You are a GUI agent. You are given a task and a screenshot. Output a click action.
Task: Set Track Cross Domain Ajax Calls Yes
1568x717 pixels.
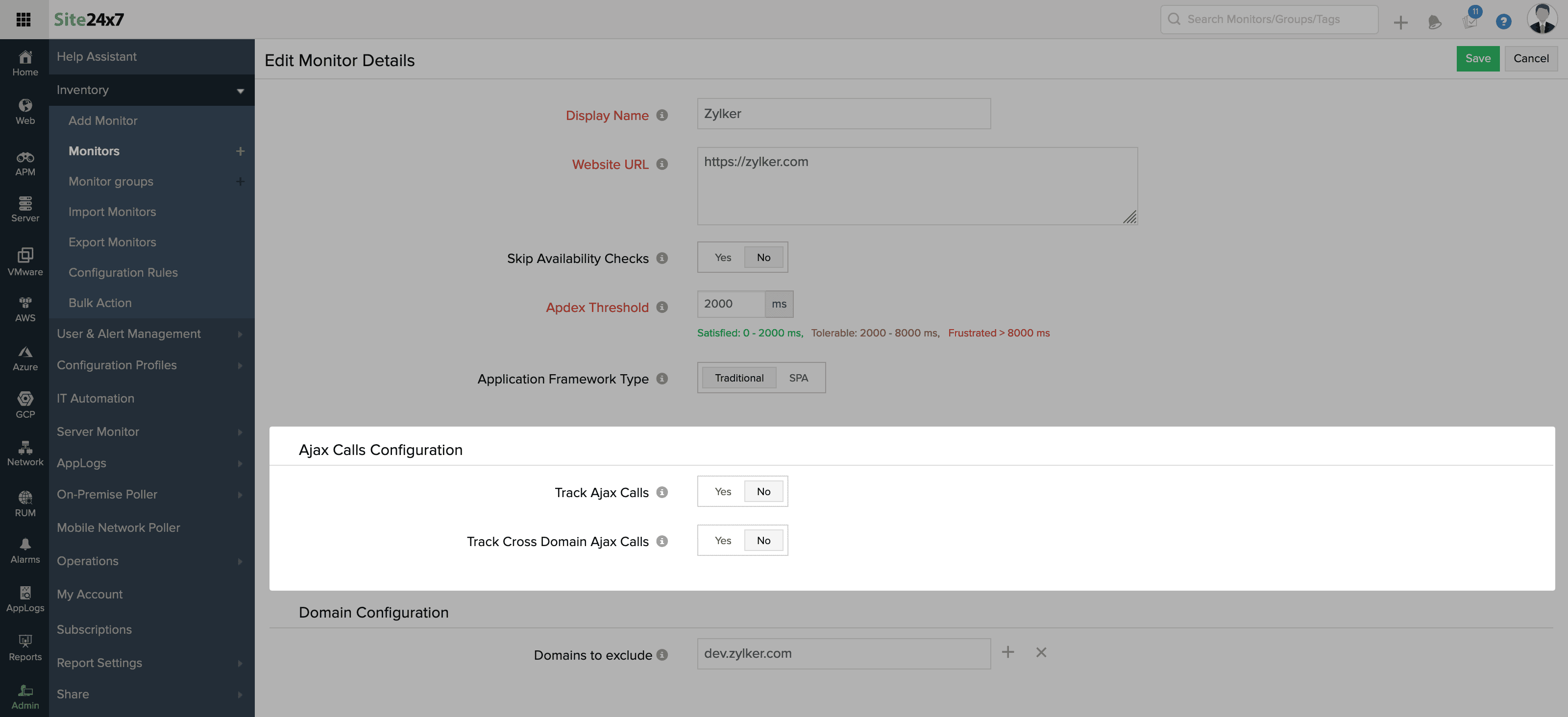723,541
